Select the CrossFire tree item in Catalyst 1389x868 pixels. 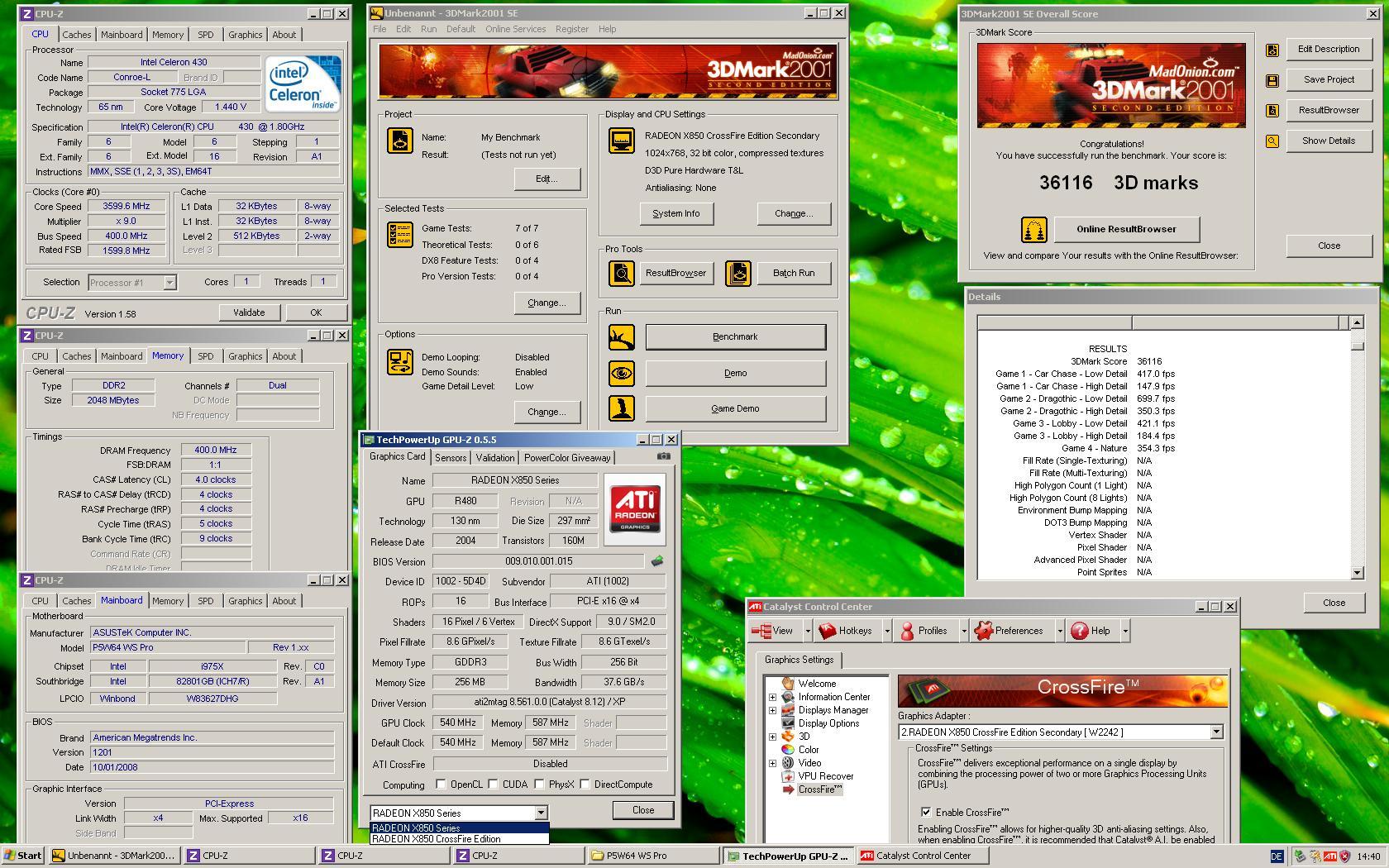[819, 789]
